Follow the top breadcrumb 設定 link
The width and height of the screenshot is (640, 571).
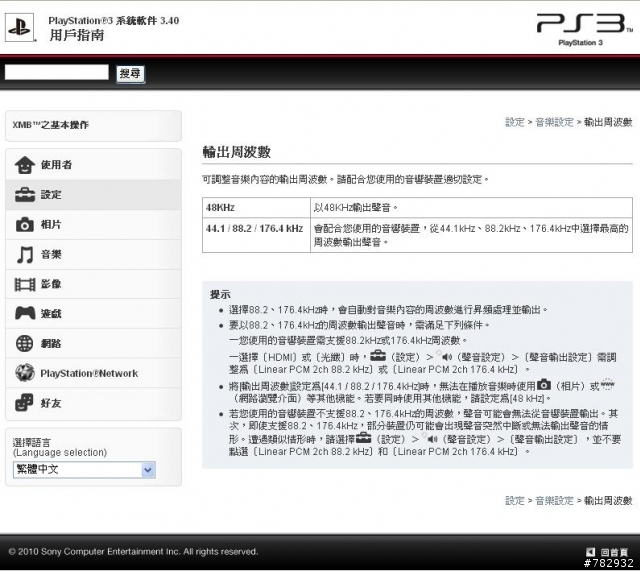click(515, 122)
